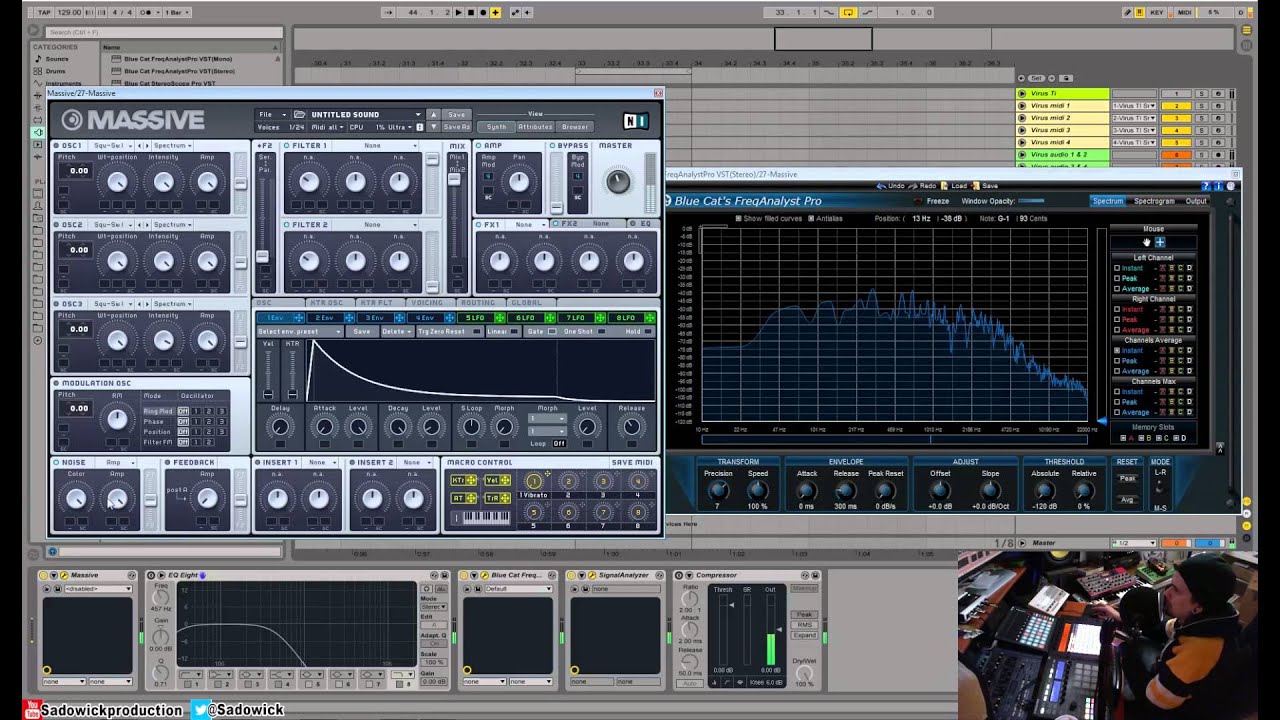The width and height of the screenshot is (1280, 720).
Task: Switch to Attributes view in Massive
Action: pos(535,127)
